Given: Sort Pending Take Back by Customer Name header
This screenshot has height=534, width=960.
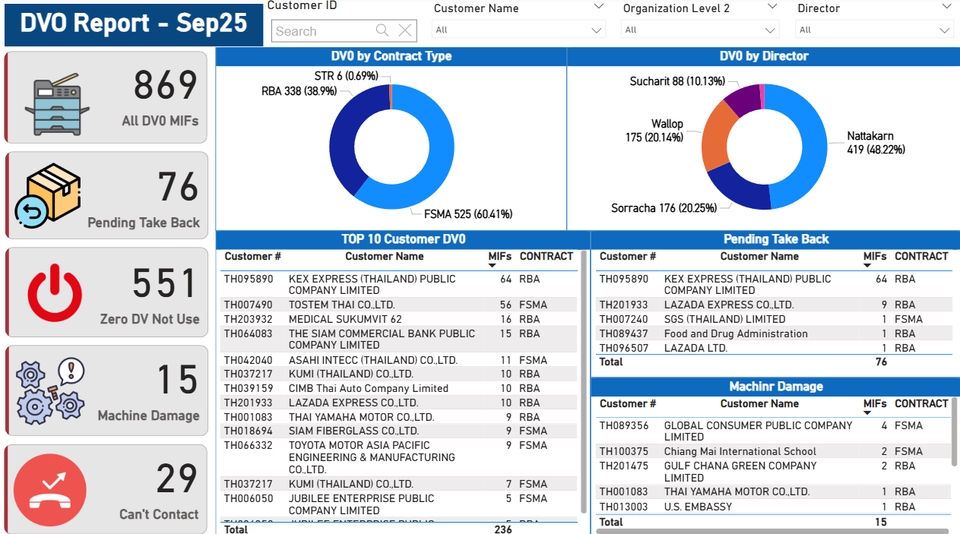Looking at the screenshot, I should pos(759,256).
